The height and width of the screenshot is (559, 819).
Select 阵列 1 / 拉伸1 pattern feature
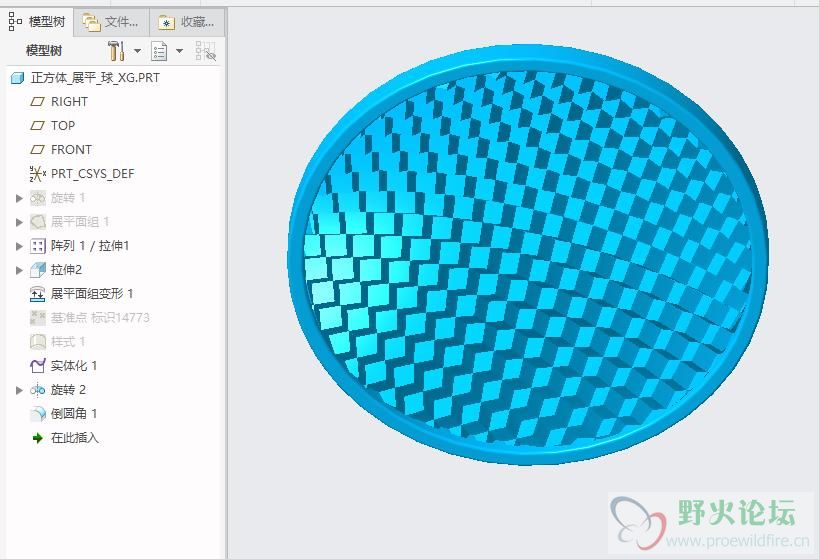[x=90, y=246]
